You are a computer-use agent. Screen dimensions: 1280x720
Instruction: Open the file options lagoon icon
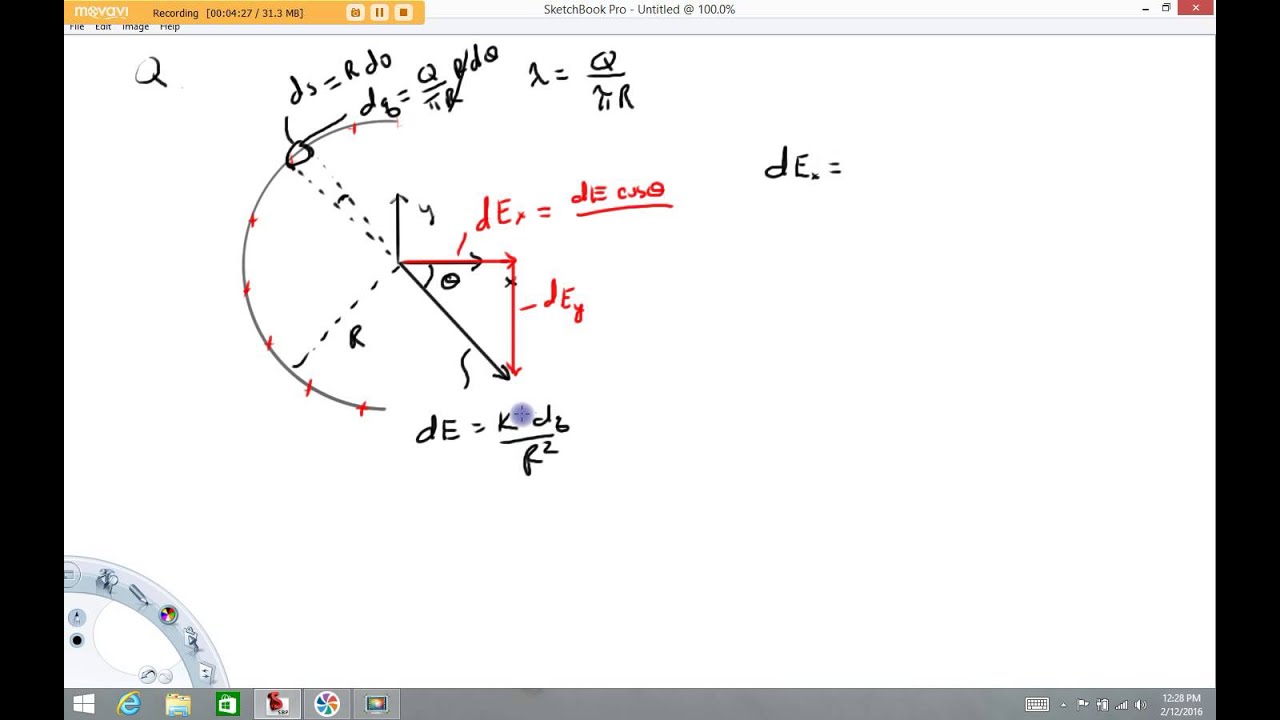206,672
